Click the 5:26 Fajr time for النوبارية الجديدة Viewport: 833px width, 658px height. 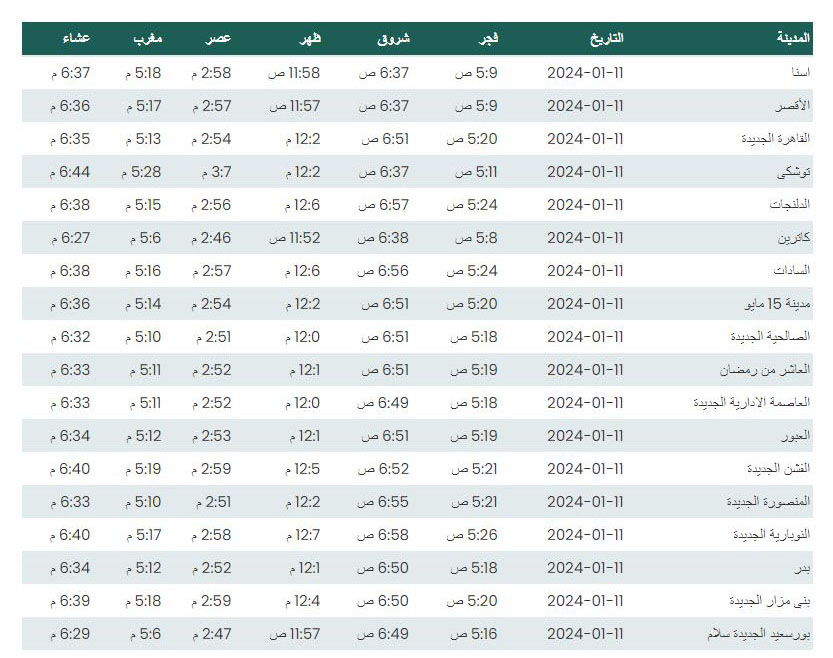point(472,535)
